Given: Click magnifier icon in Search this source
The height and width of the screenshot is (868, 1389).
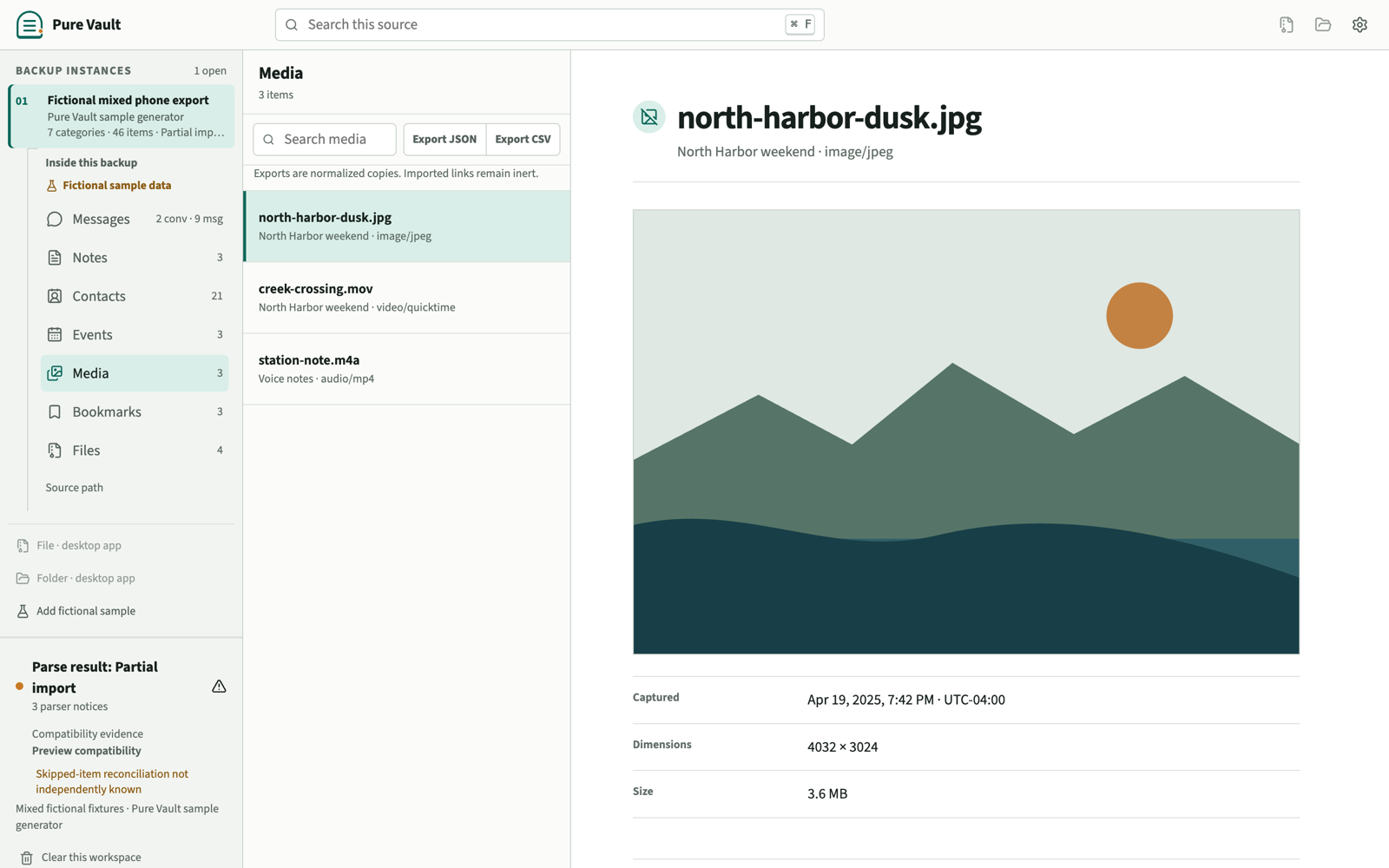Looking at the screenshot, I should 292,25.
